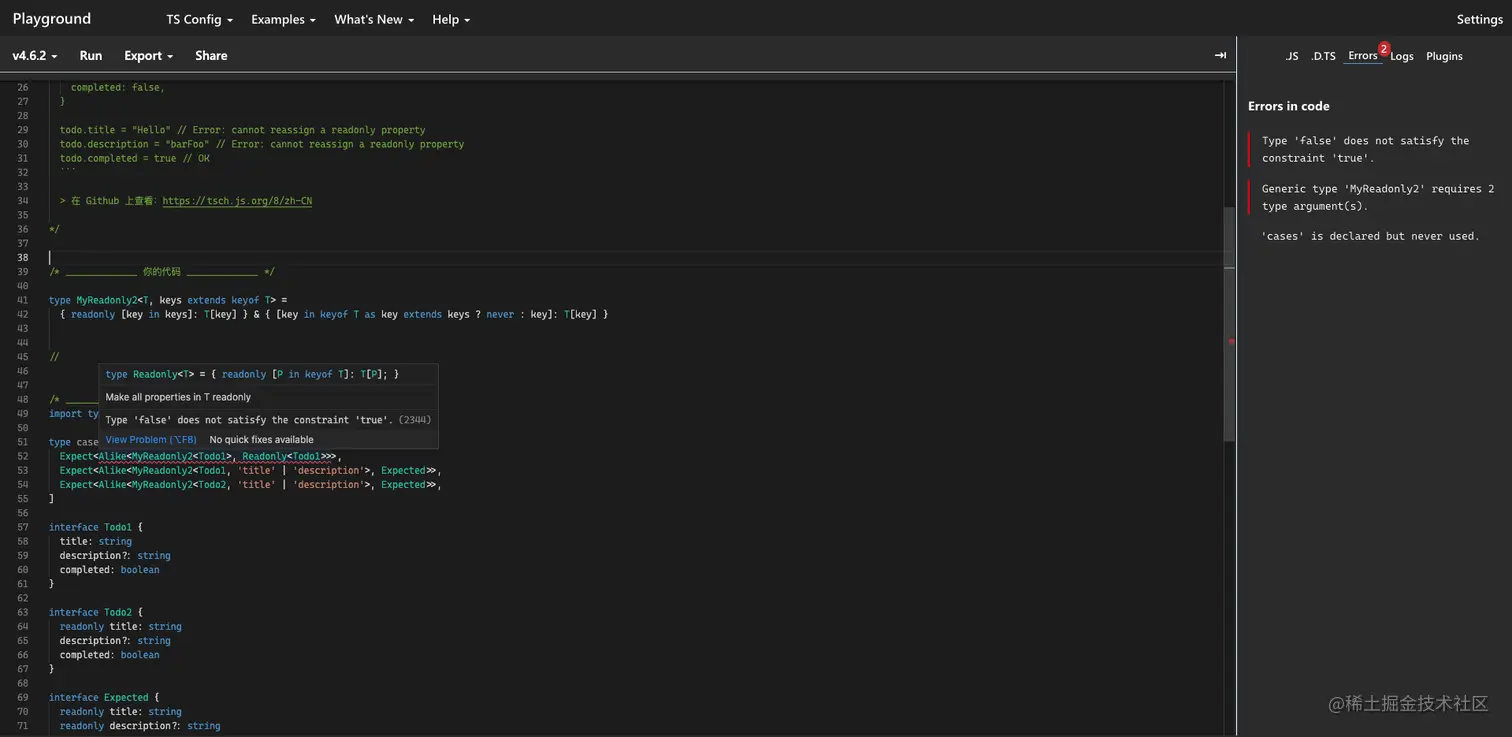Click the underlined Readonly<Todo1> on line 52
1512x737 pixels.
click(x=286, y=456)
